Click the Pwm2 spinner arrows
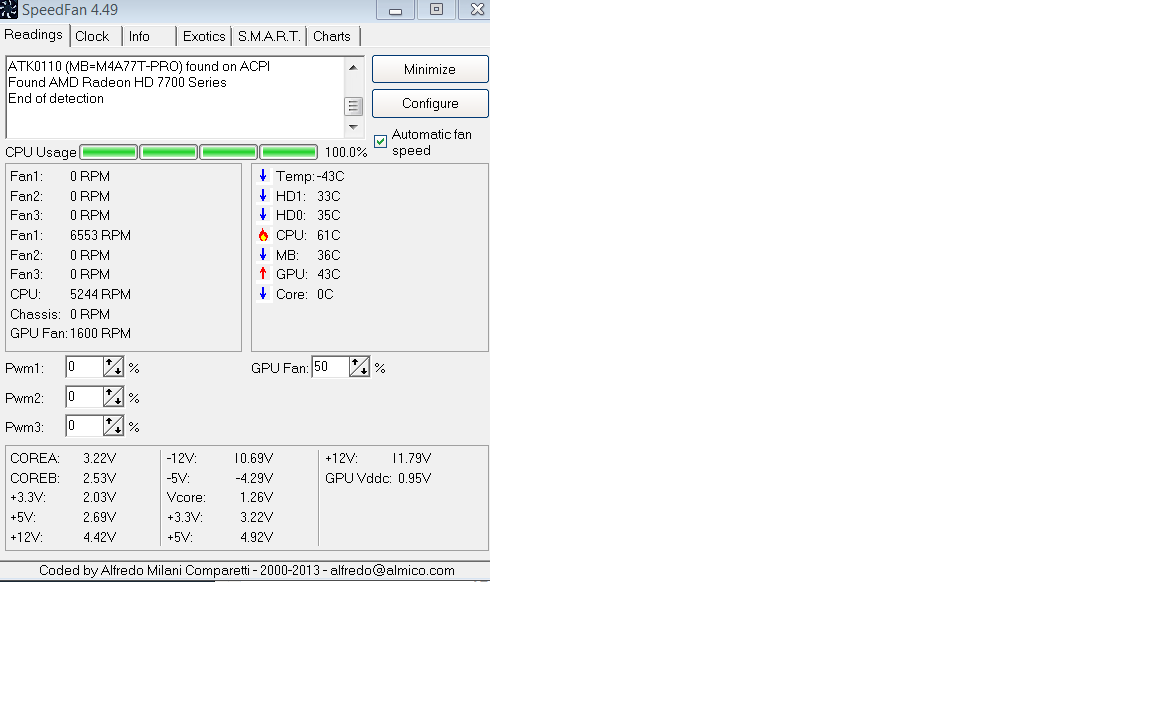 [x=113, y=397]
